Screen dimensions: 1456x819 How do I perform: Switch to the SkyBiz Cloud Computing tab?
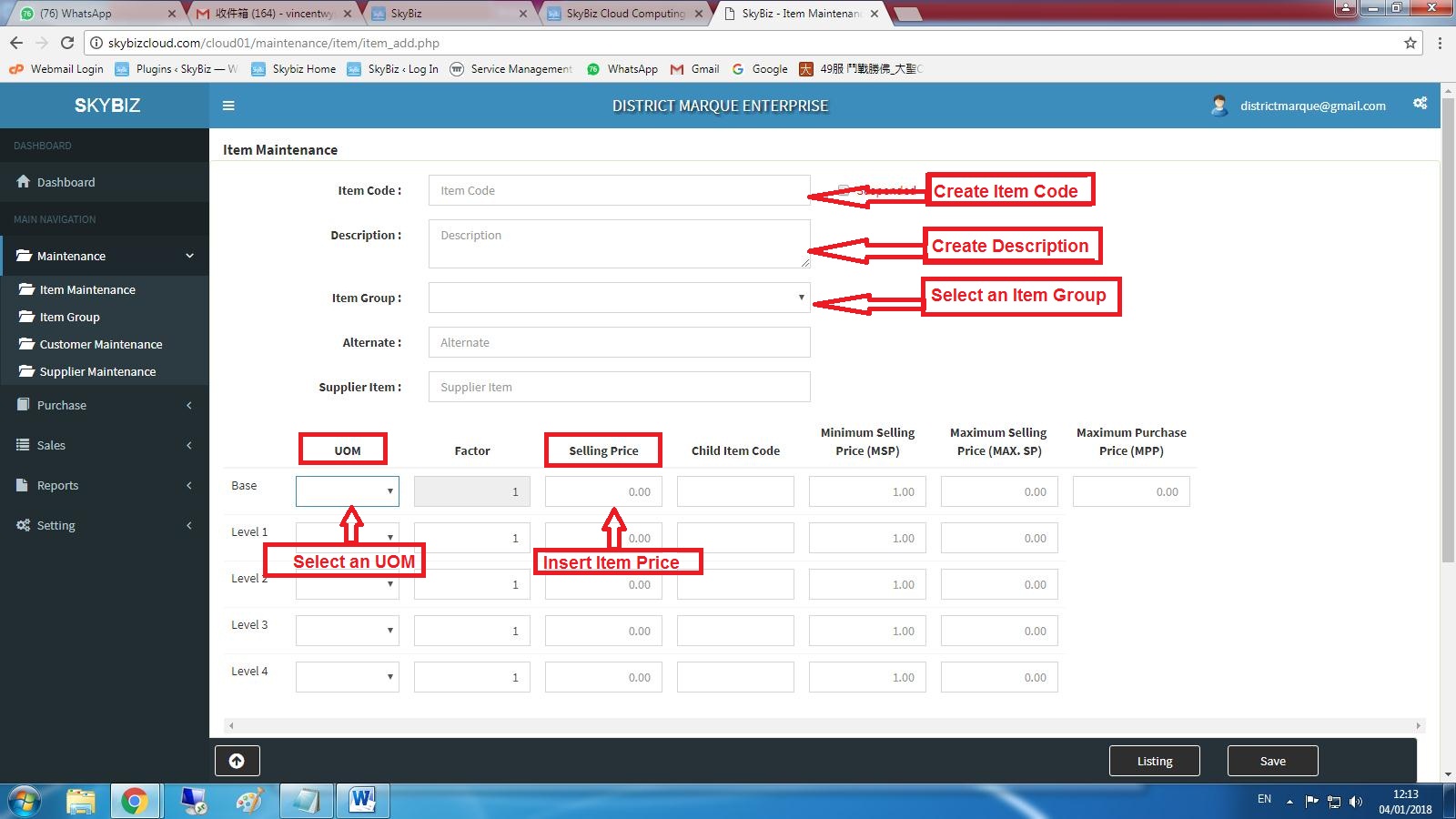(x=625, y=14)
